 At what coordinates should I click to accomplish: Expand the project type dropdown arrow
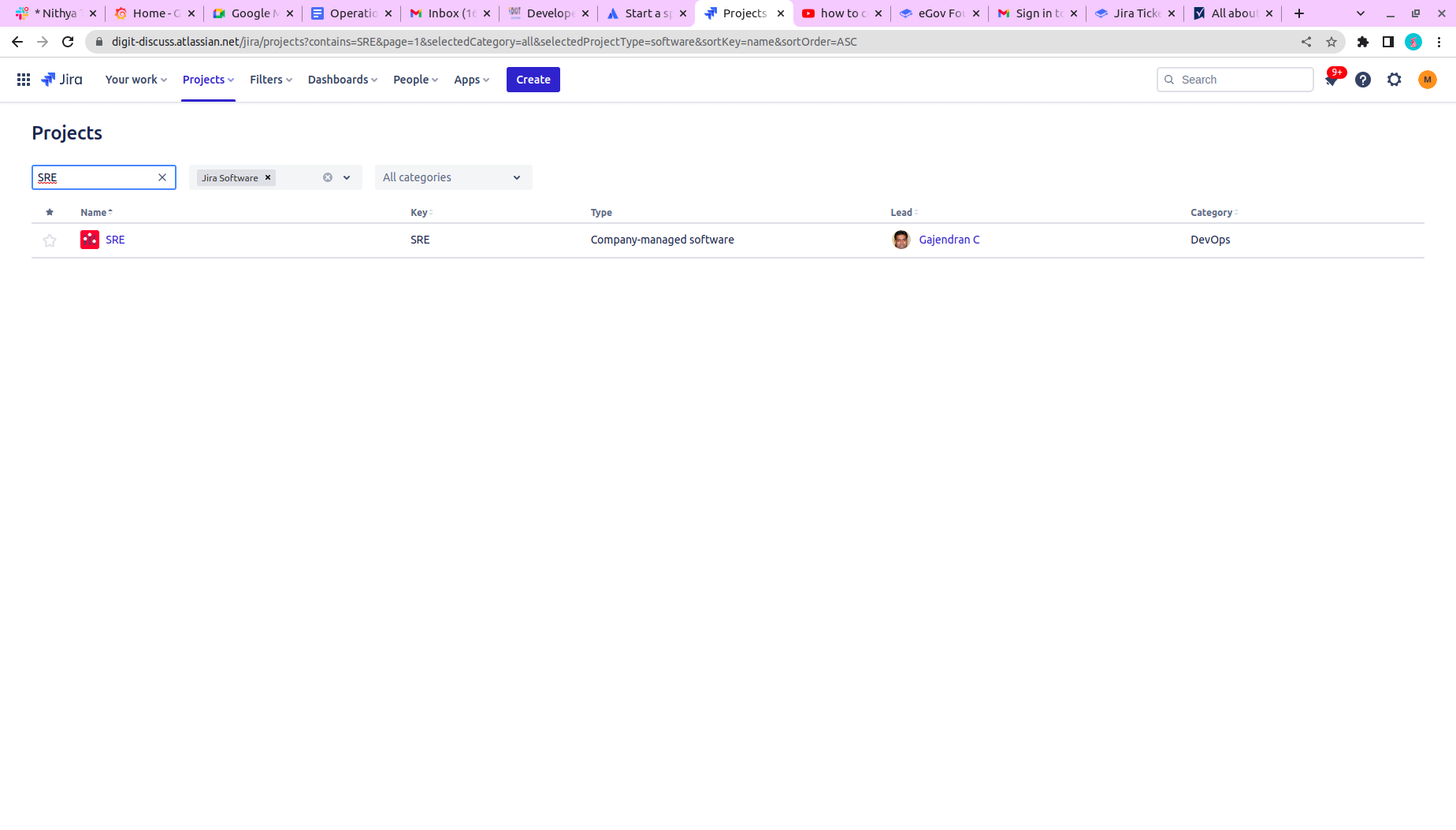tap(347, 177)
